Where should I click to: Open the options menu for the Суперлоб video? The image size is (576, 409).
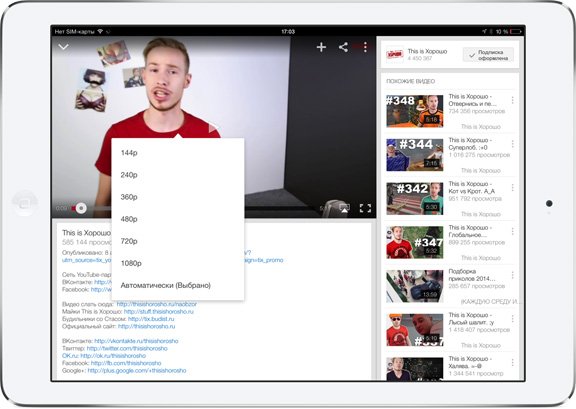(512, 144)
